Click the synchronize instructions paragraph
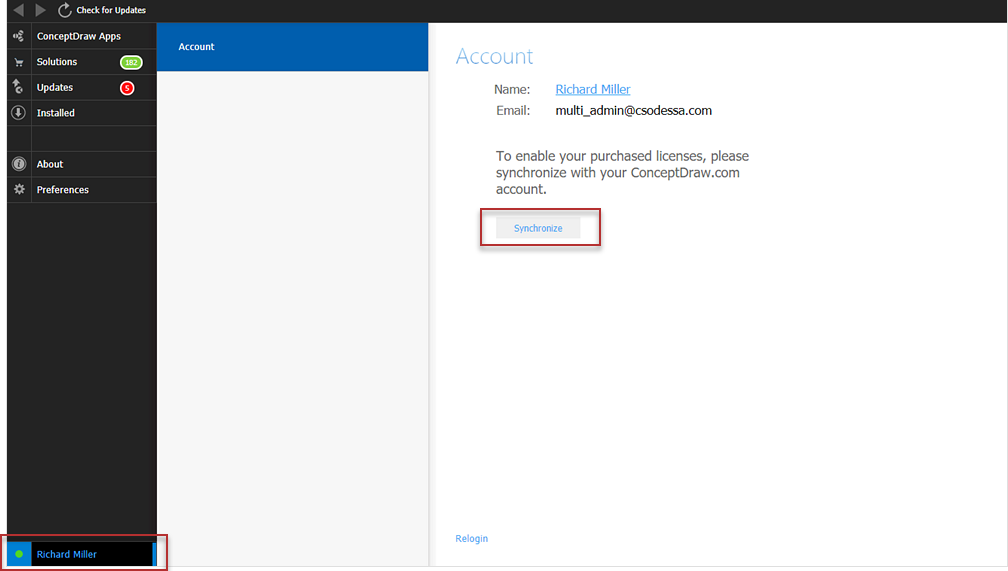The width and height of the screenshot is (1008, 571). coord(622,172)
